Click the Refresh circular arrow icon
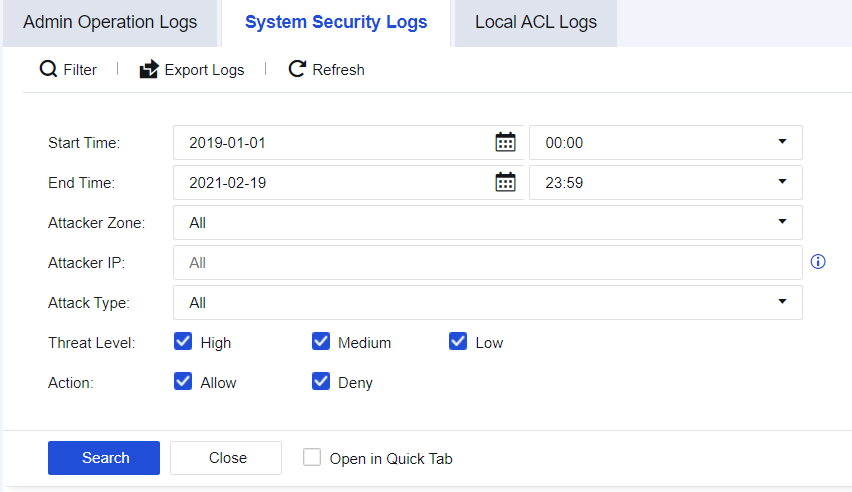Image resolution: width=852 pixels, height=492 pixels. point(296,69)
